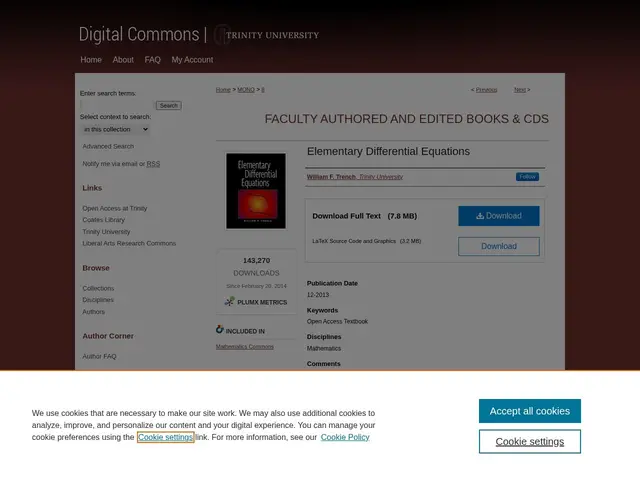Click the 'Since February 20, 2014' text
The width and height of the screenshot is (640, 480).
point(256,286)
